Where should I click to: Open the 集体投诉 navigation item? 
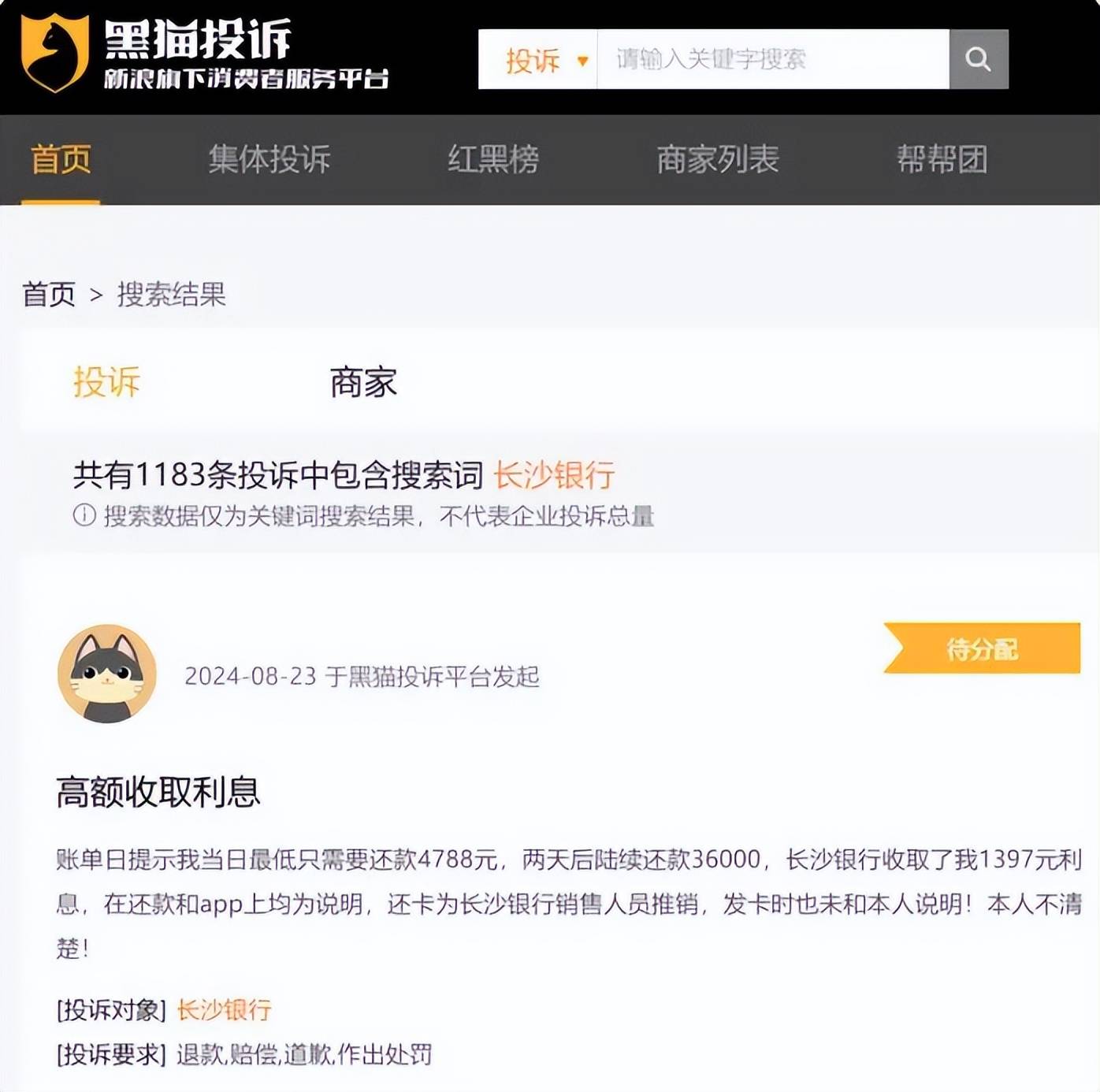269,159
